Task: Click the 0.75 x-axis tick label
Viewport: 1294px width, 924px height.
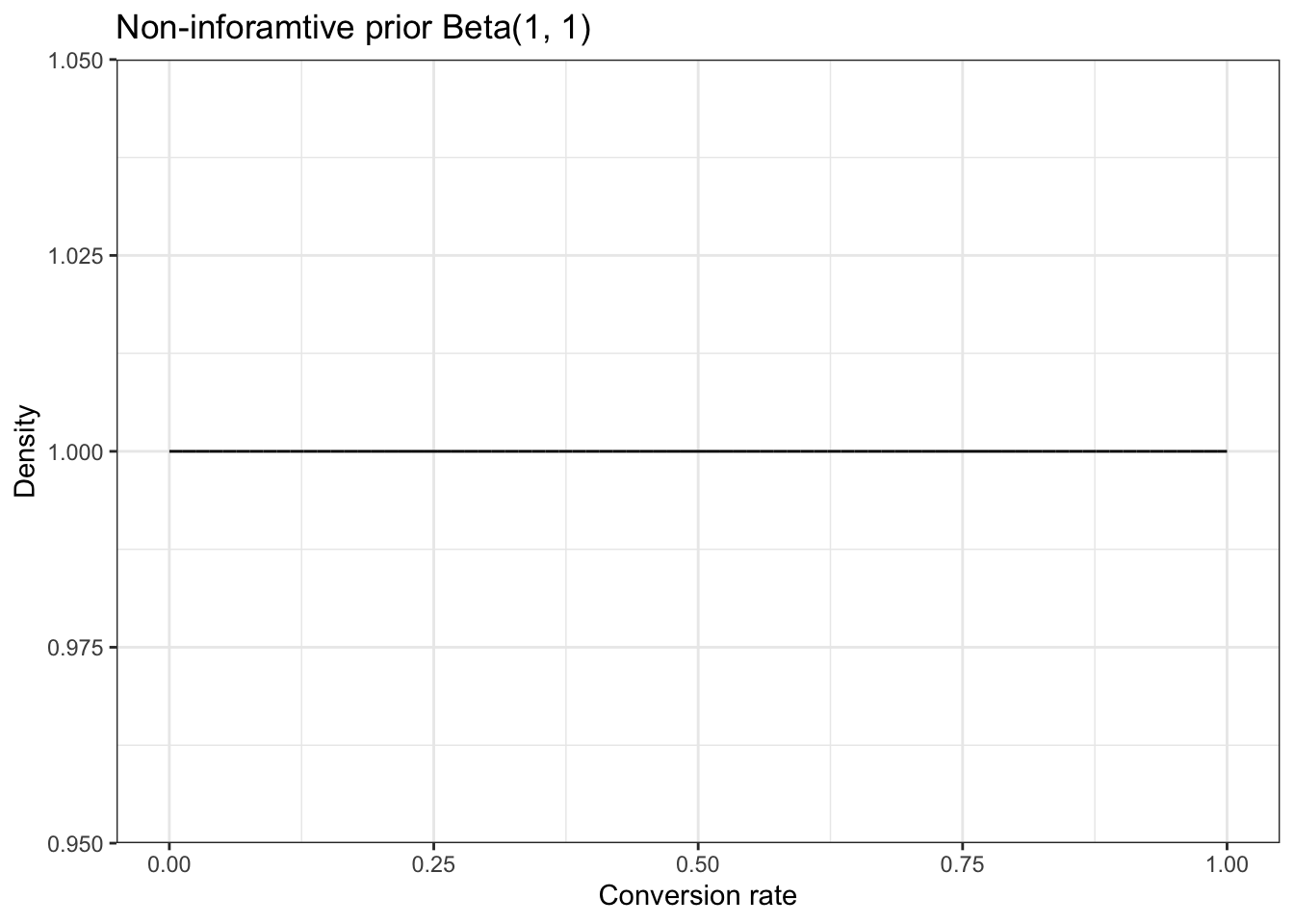Action: [x=962, y=865]
